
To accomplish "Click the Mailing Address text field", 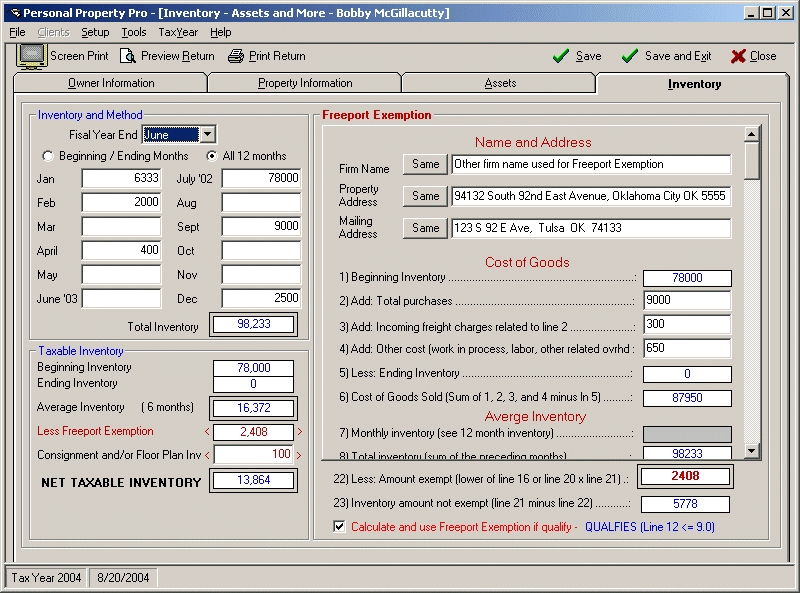I will coord(591,228).
